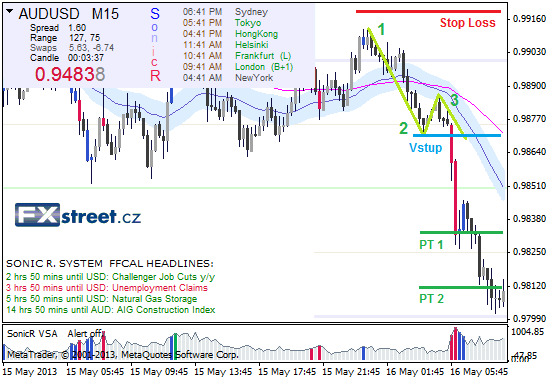Click the red R of Sonic R
This screenshot has height=380, width=550.
pos(155,75)
